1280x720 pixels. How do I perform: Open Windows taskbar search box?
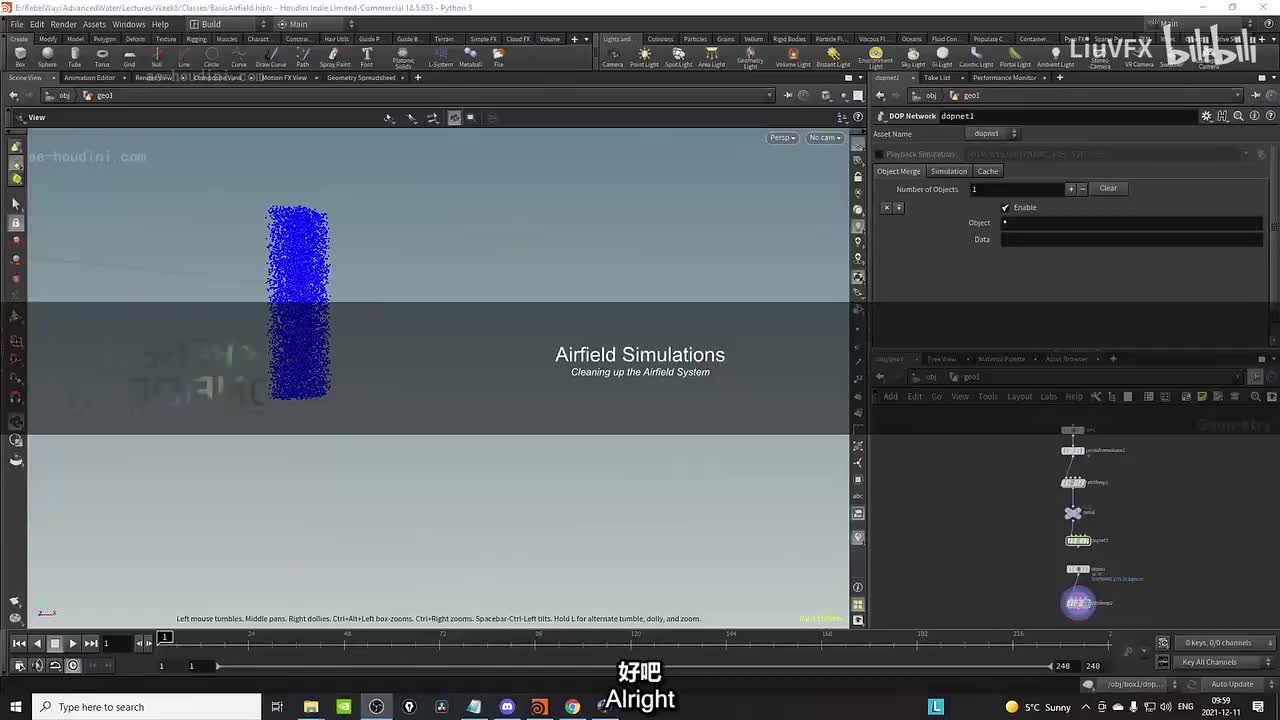146,707
